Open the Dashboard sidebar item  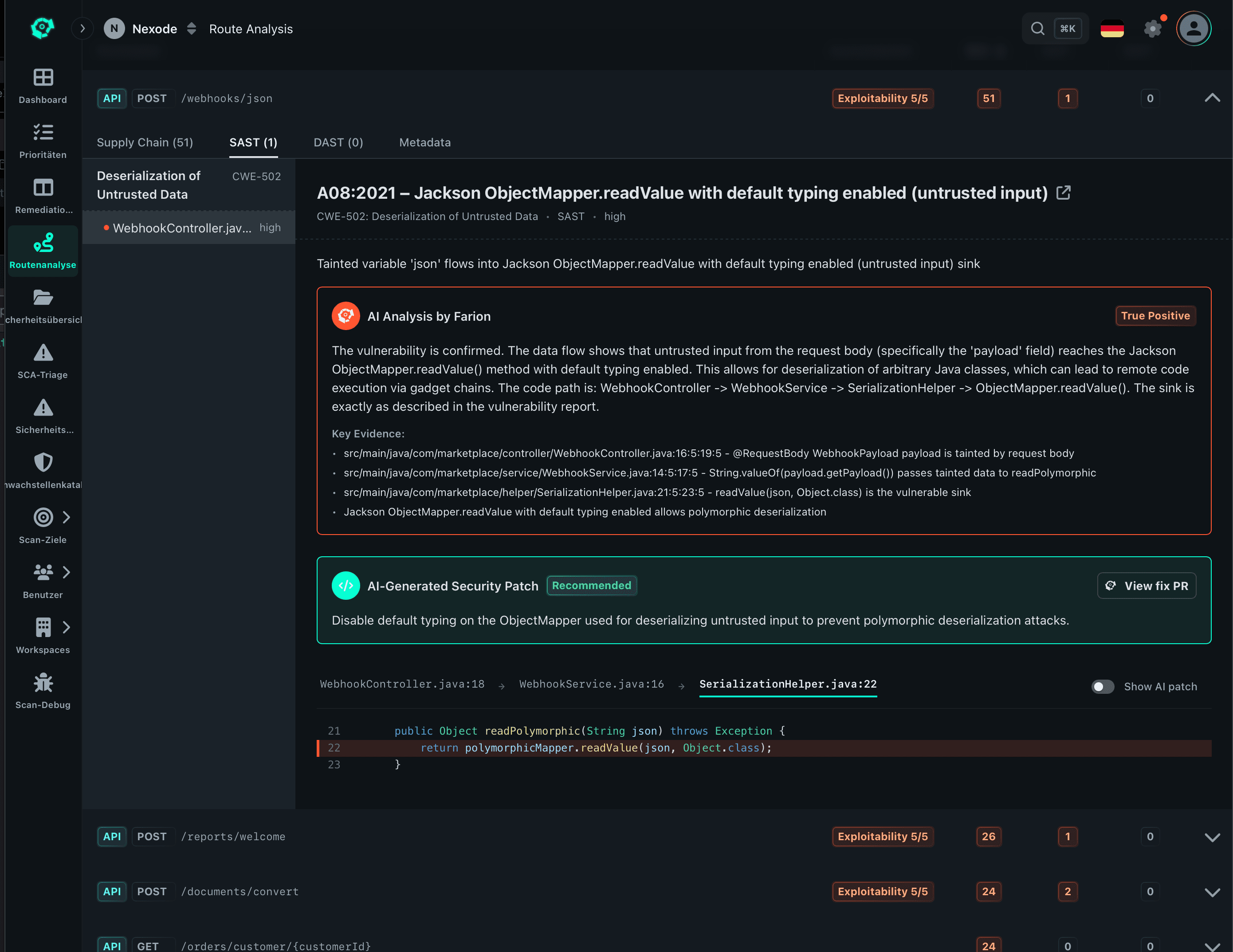coord(43,86)
